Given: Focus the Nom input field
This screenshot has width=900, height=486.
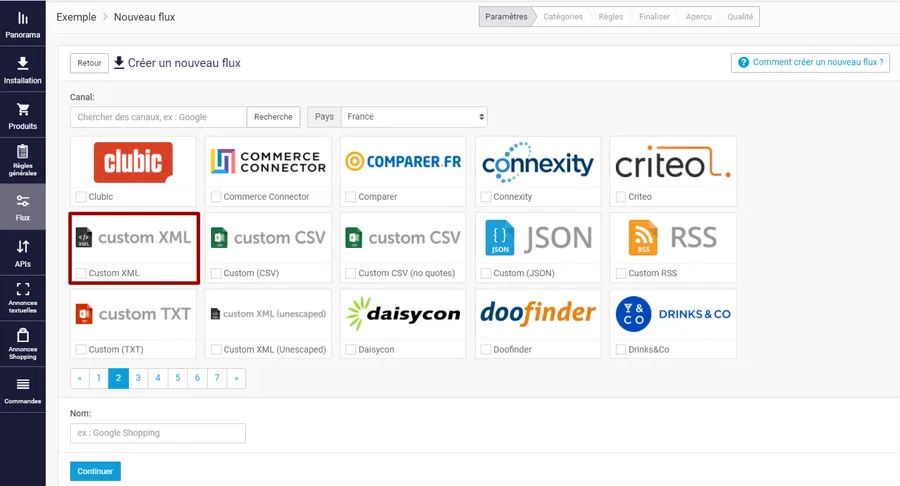Looking at the screenshot, I should [158, 433].
